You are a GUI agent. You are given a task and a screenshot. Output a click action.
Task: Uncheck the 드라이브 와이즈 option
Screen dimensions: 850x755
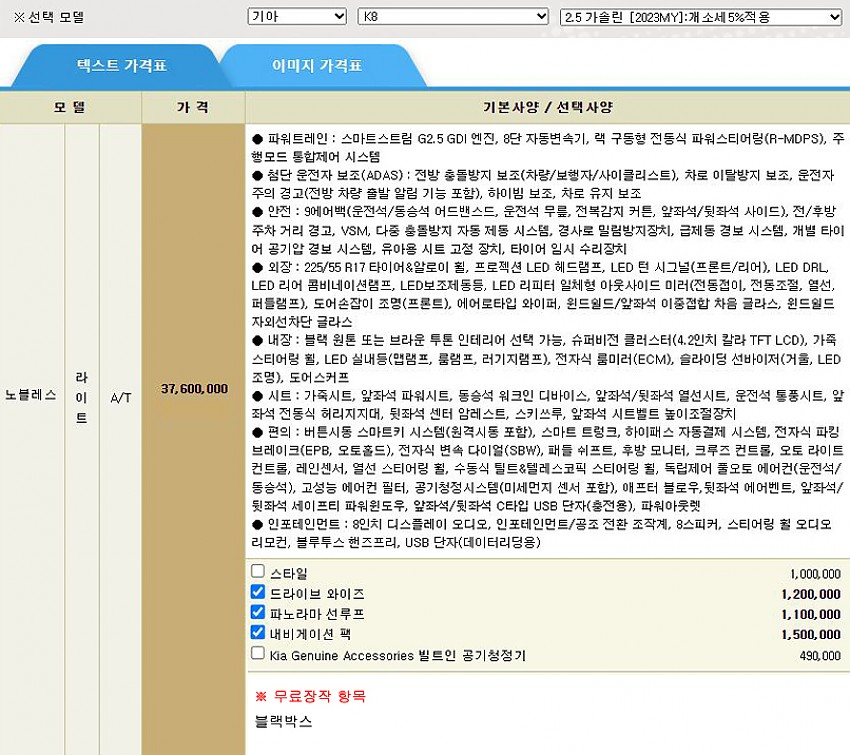click(x=258, y=592)
